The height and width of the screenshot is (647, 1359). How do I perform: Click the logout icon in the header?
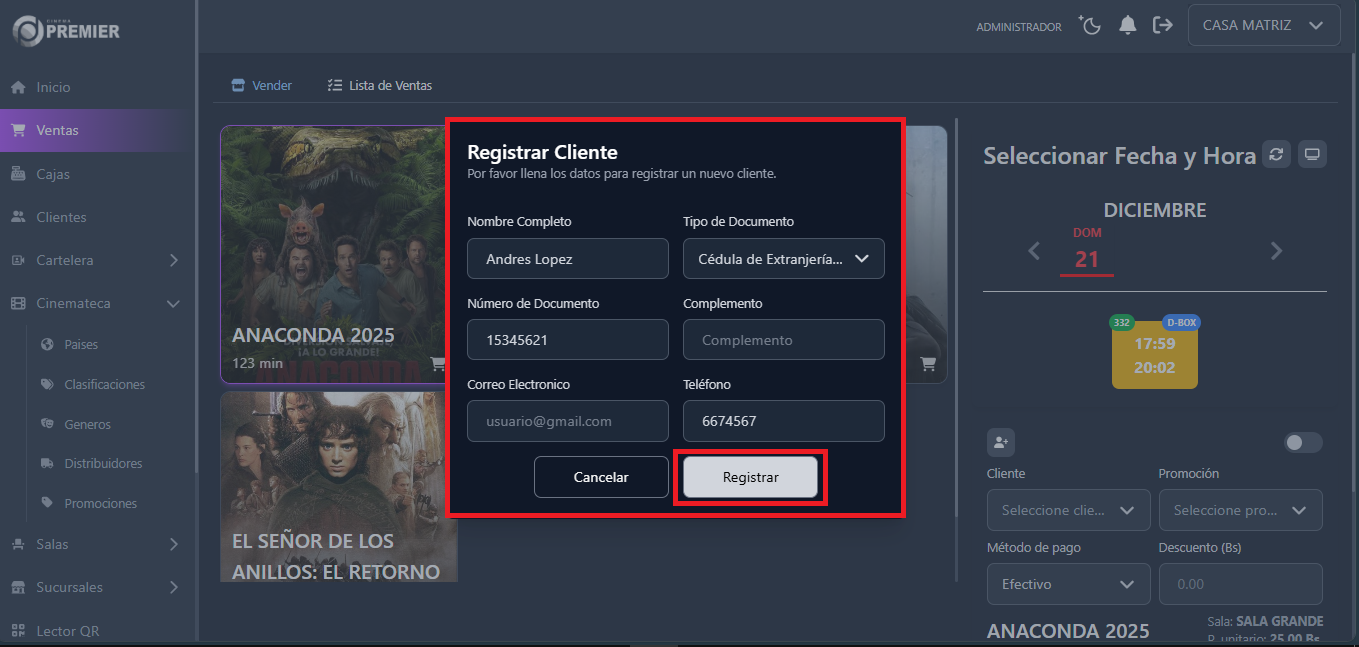[x=1163, y=25]
